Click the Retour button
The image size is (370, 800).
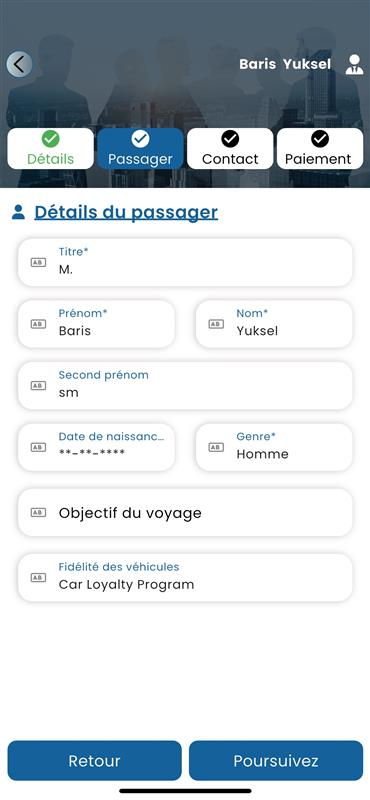(94, 761)
